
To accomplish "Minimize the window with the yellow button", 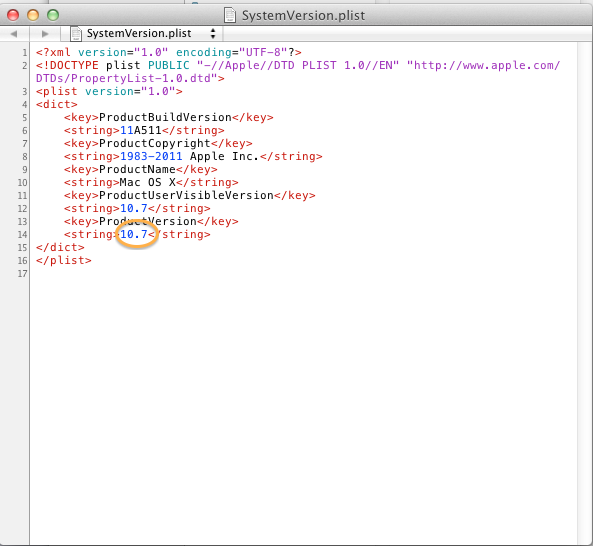I will point(33,15).
